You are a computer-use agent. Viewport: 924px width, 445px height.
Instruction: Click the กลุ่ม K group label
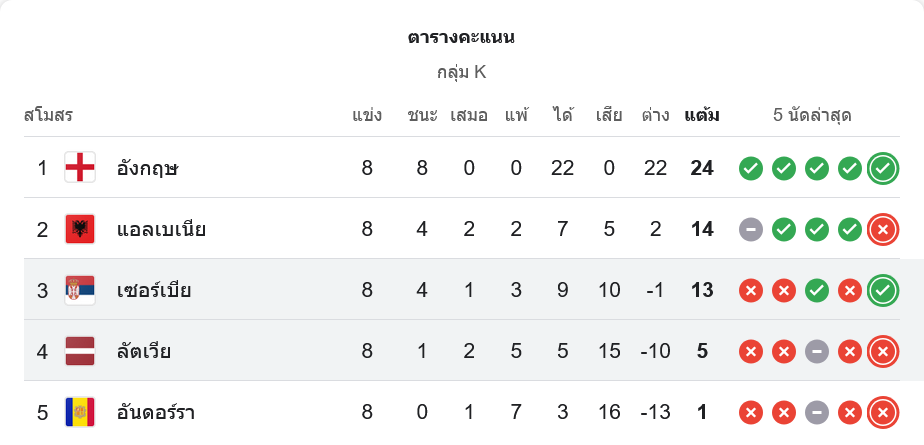pos(461,72)
